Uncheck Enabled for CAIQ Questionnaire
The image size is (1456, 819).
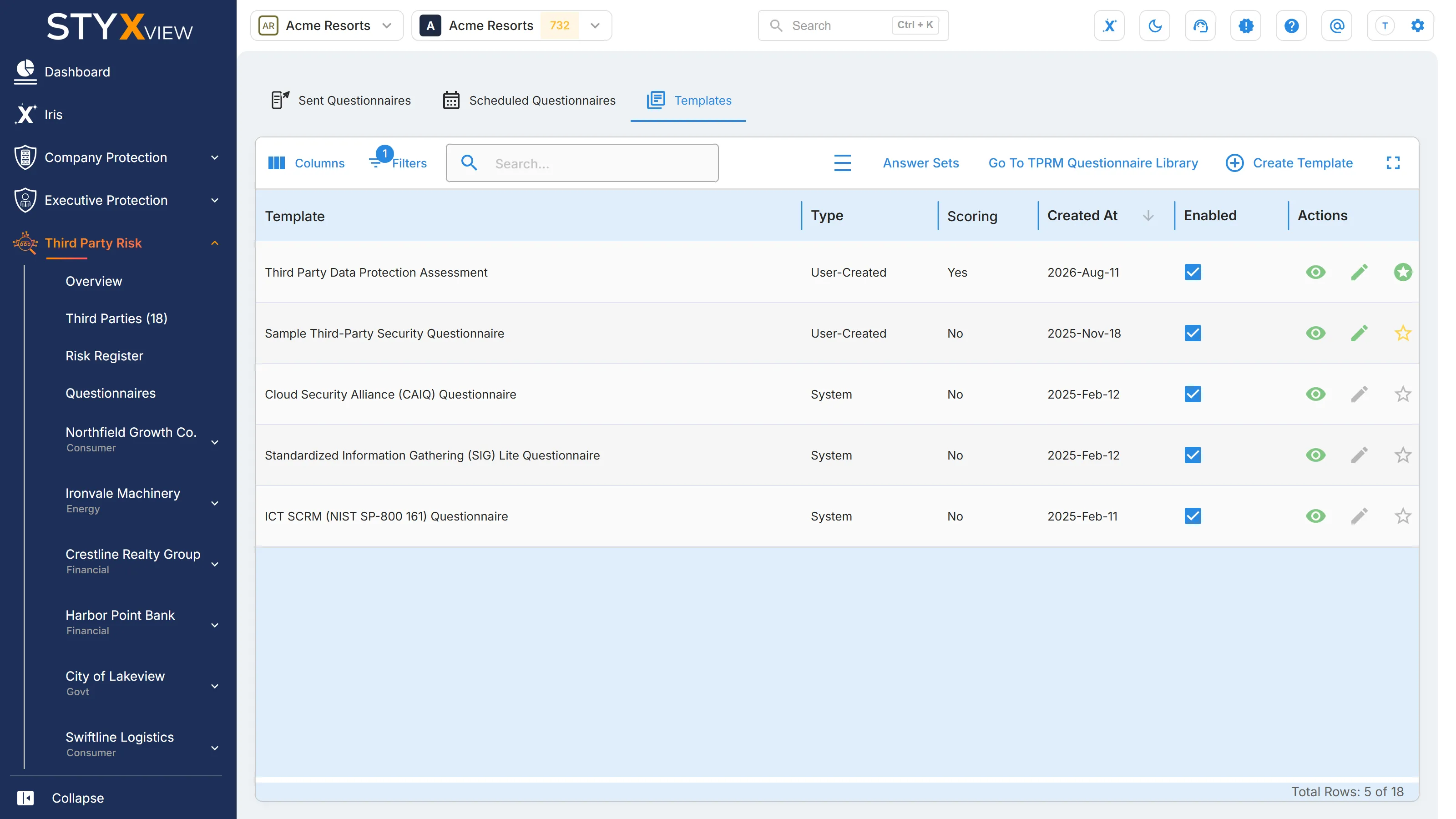point(1193,394)
